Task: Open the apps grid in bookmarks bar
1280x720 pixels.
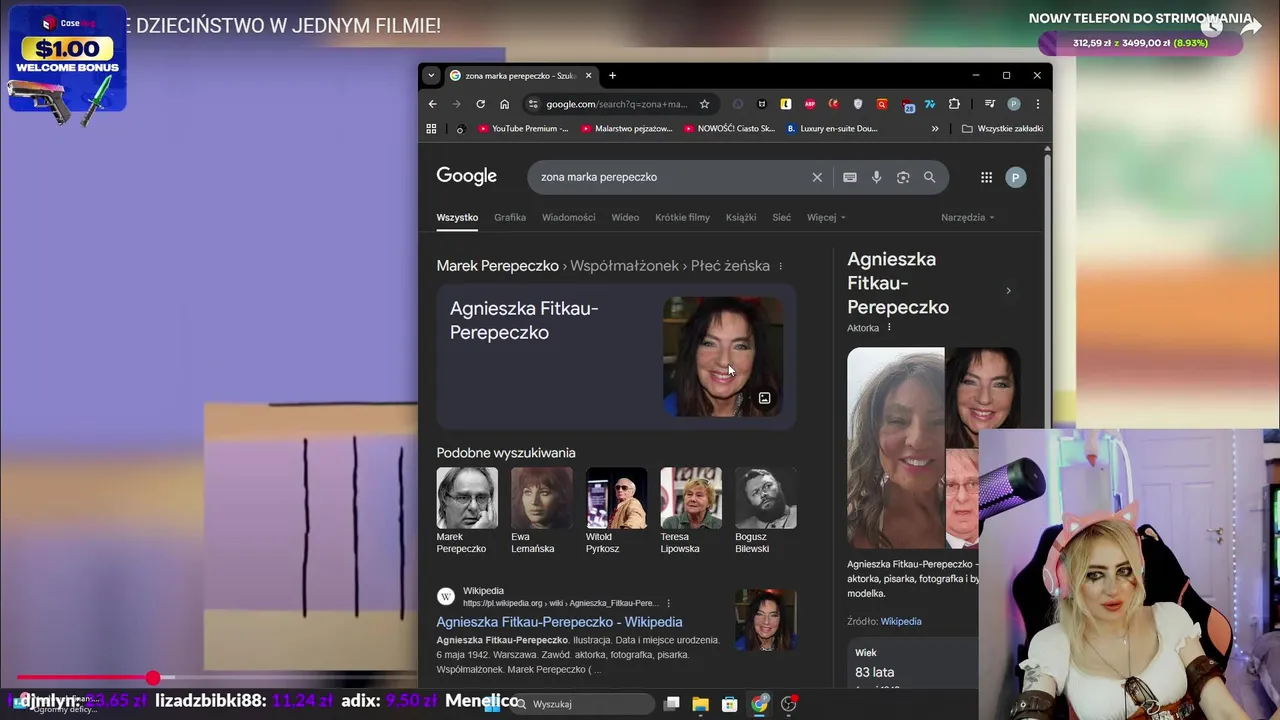Action: 431,128
